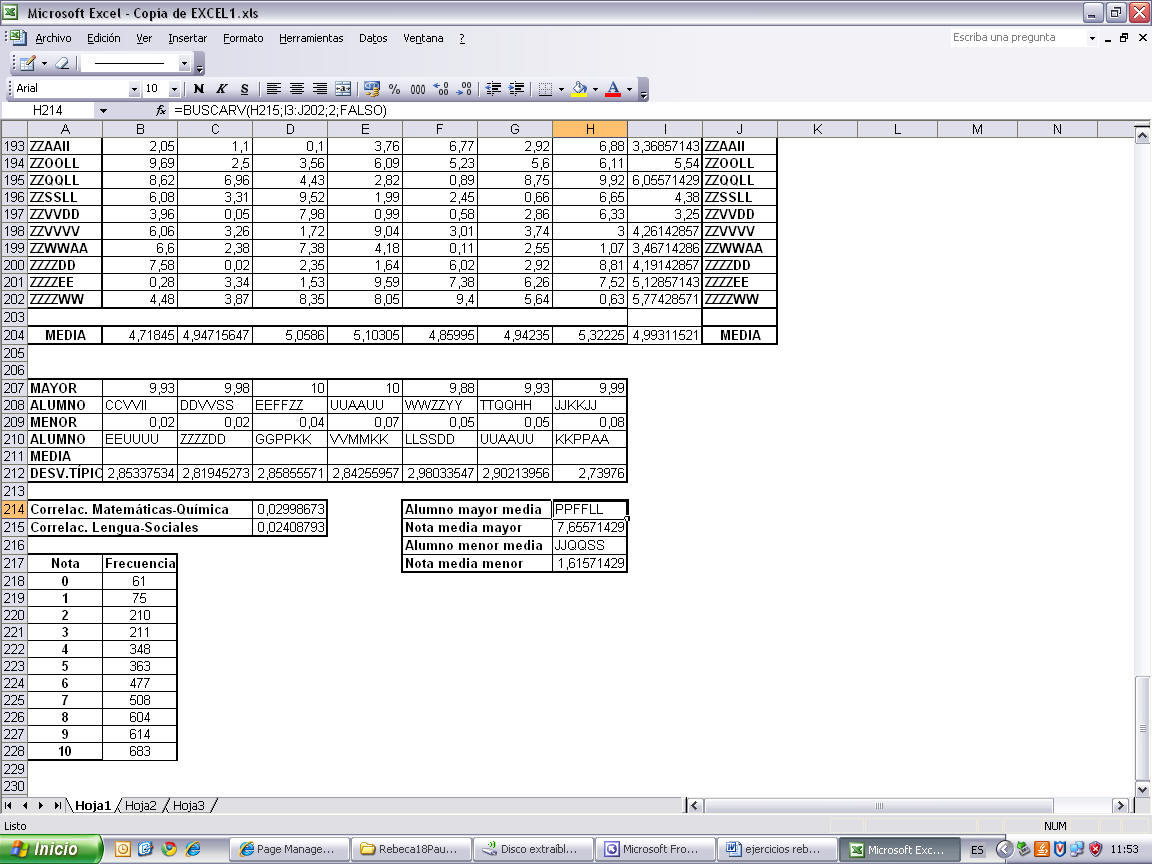Select the border eraser tool
1152x864 pixels.
(62, 63)
